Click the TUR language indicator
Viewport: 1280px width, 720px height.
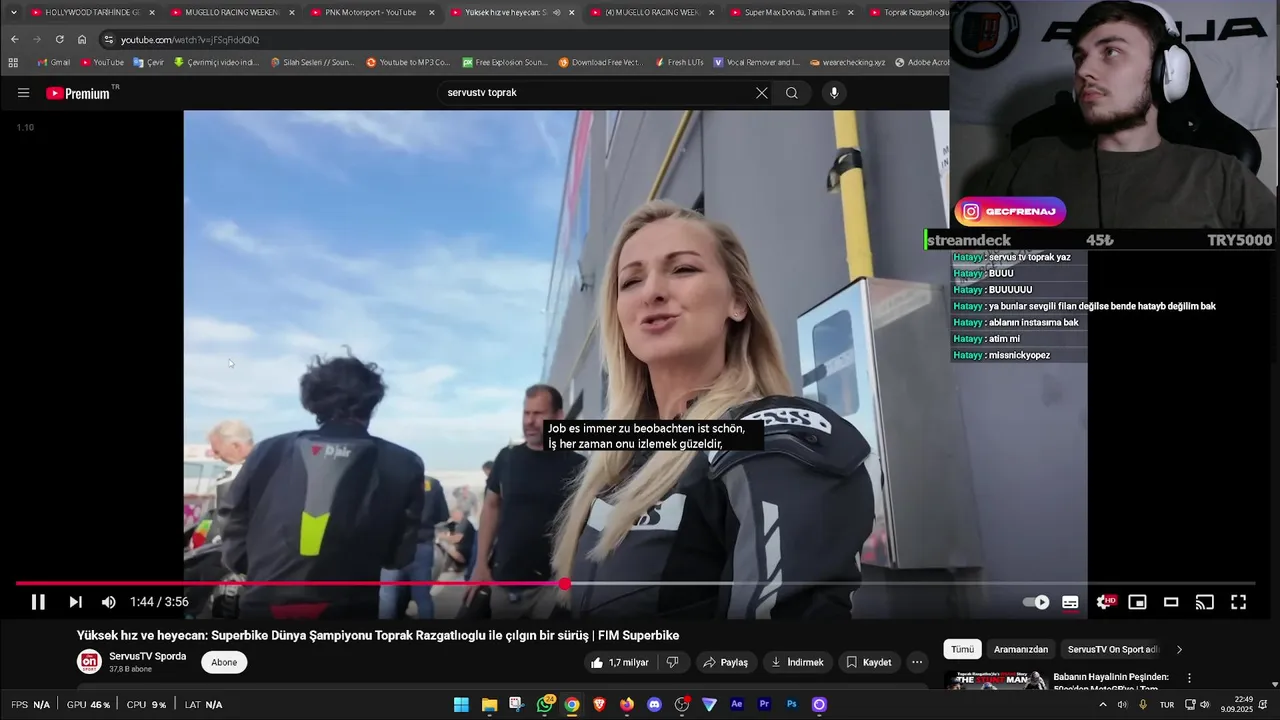click(x=1166, y=705)
